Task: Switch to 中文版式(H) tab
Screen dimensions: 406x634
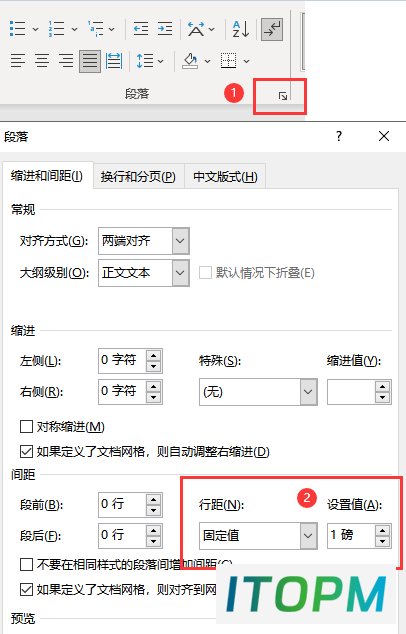Action: [x=225, y=177]
